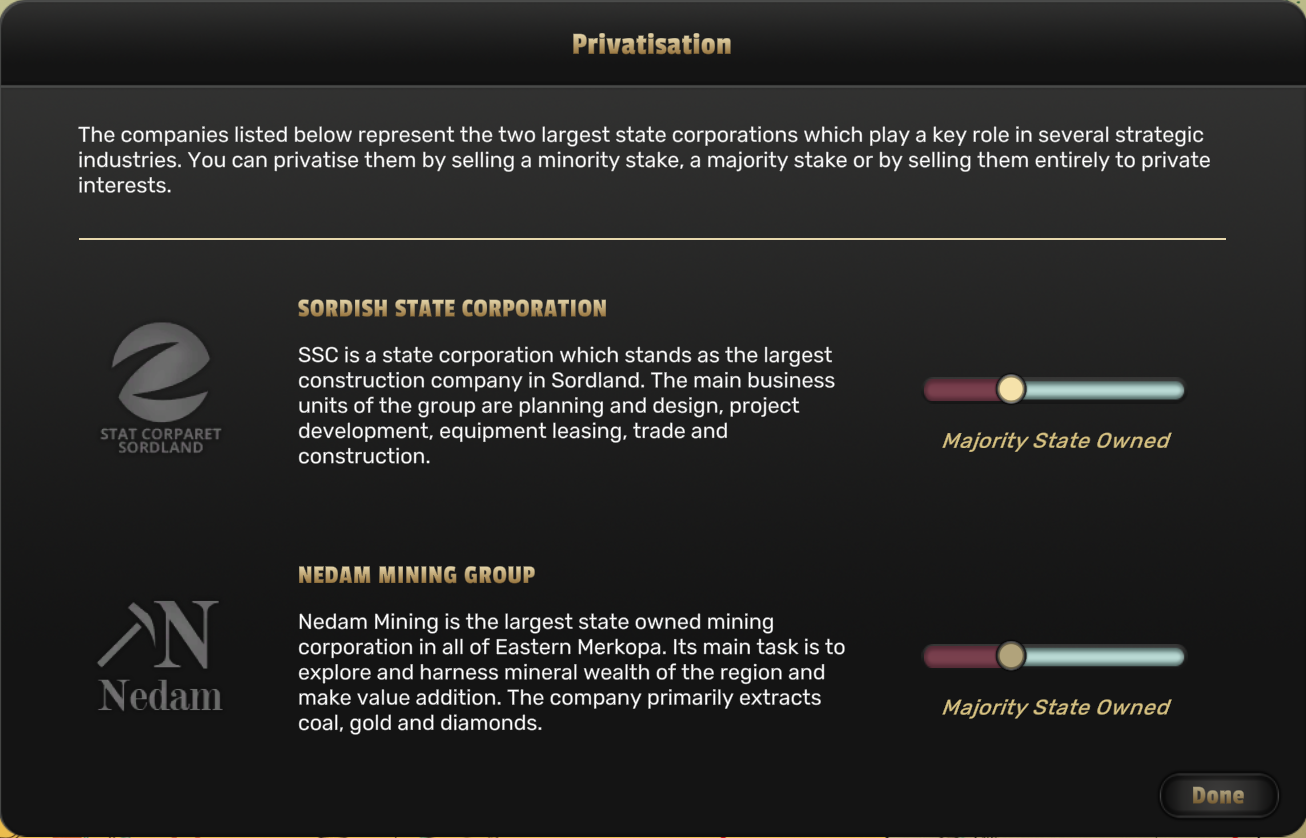Click the Sordish State Corporation slider handle
Viewport: 1306px width, 838px height.
coord(1011,389)
